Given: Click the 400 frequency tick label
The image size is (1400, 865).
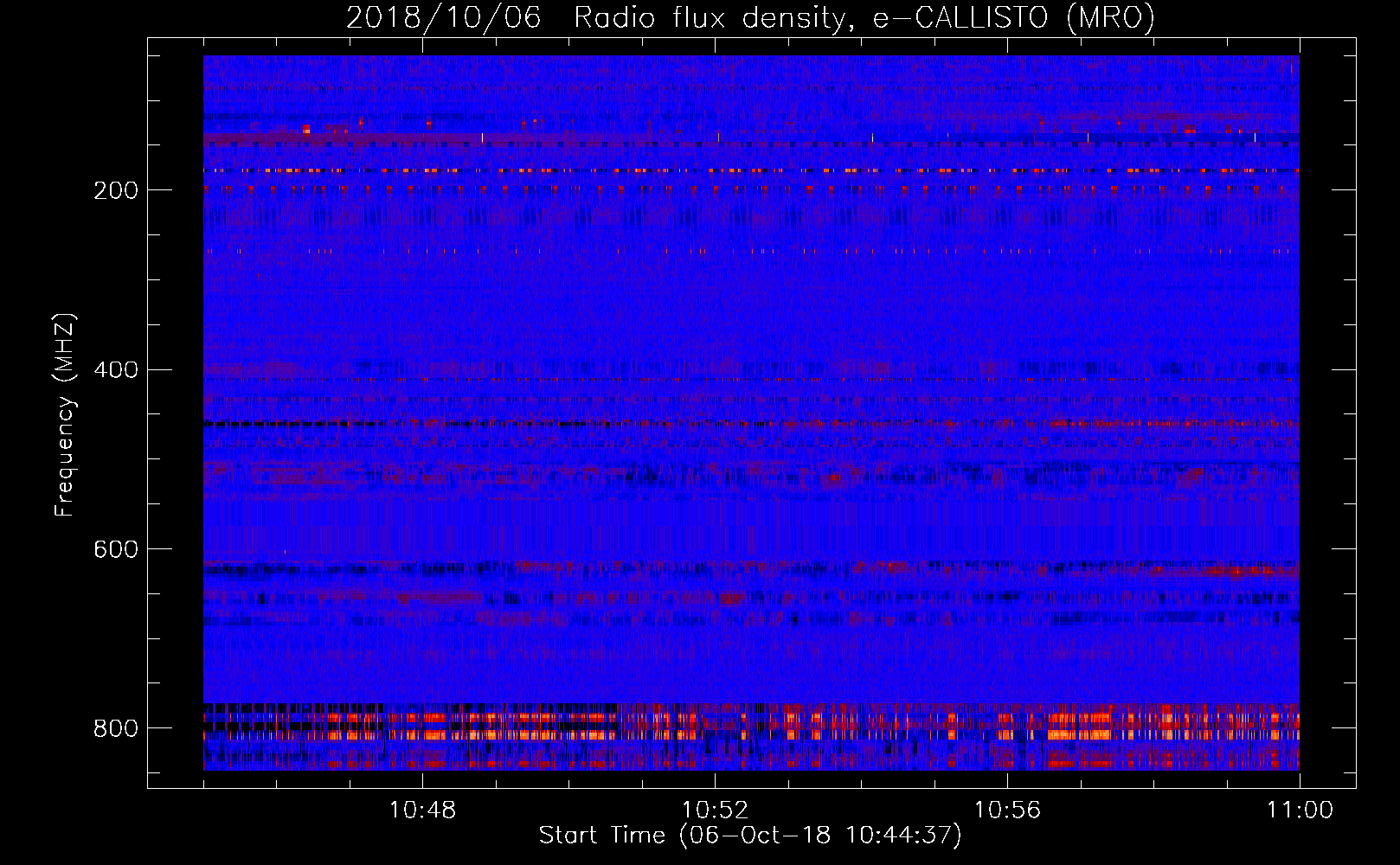Looking at the screenshot, I should 116,370.
